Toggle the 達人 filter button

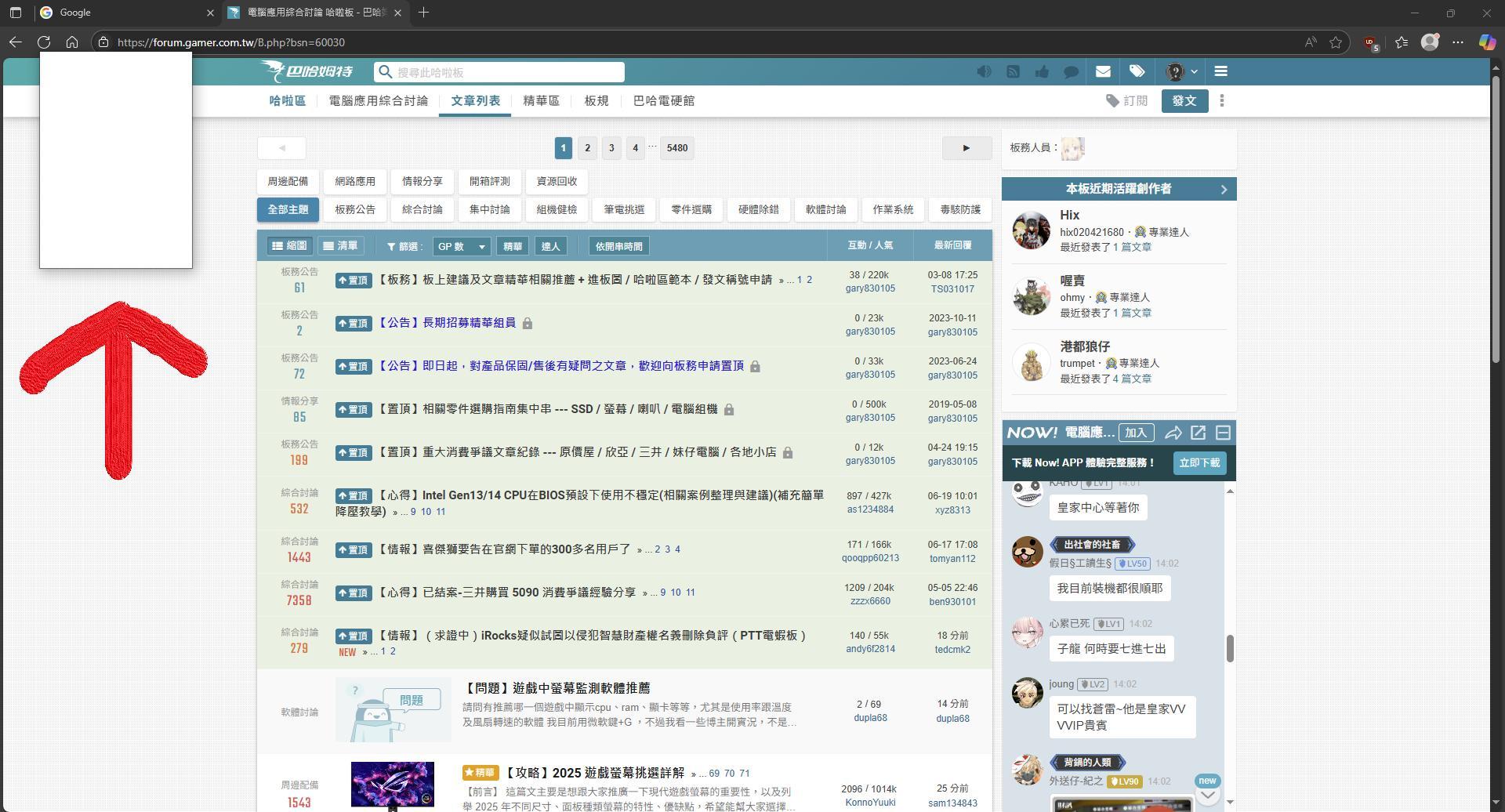click(550, 246)
